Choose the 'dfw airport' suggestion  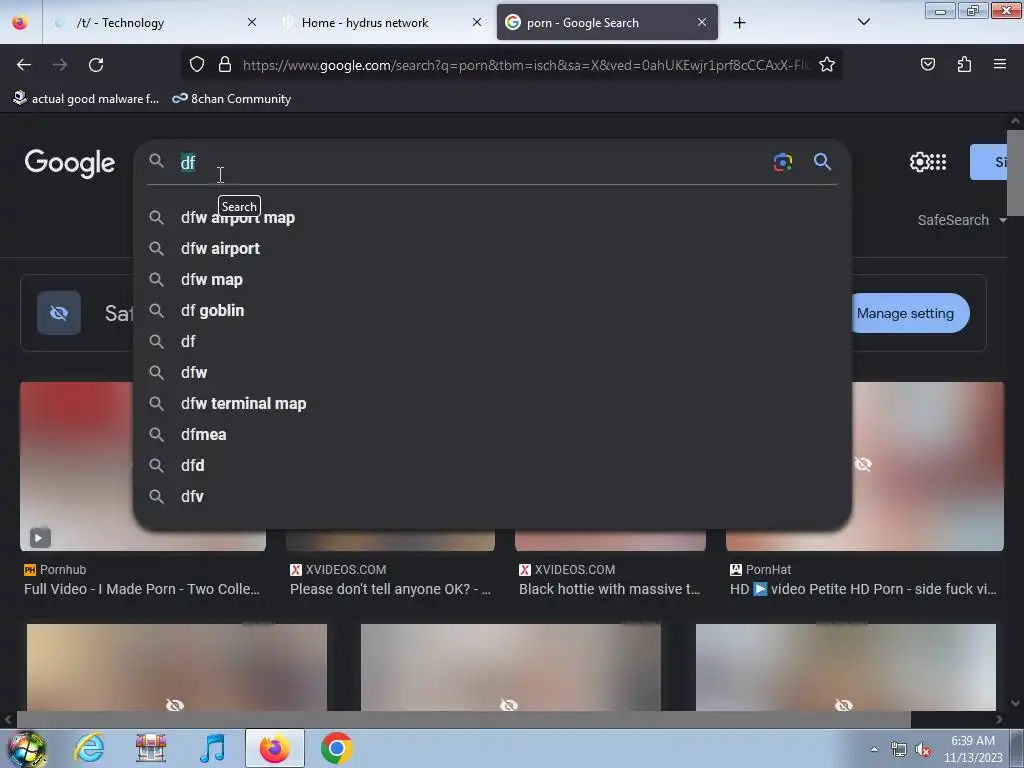pyautogui.click(x=492, y=248)
